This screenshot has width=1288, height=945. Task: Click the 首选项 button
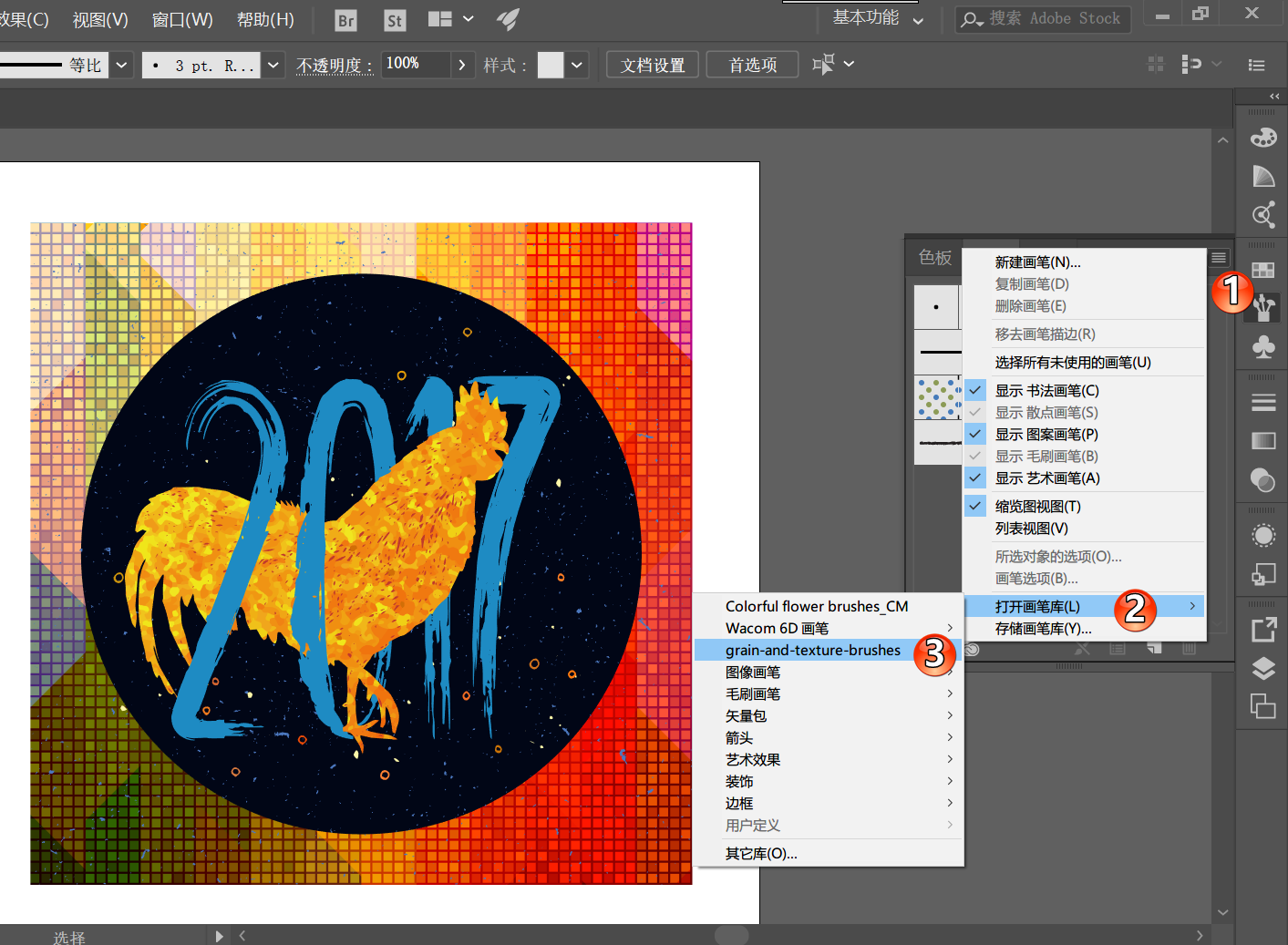coord(753,65)
